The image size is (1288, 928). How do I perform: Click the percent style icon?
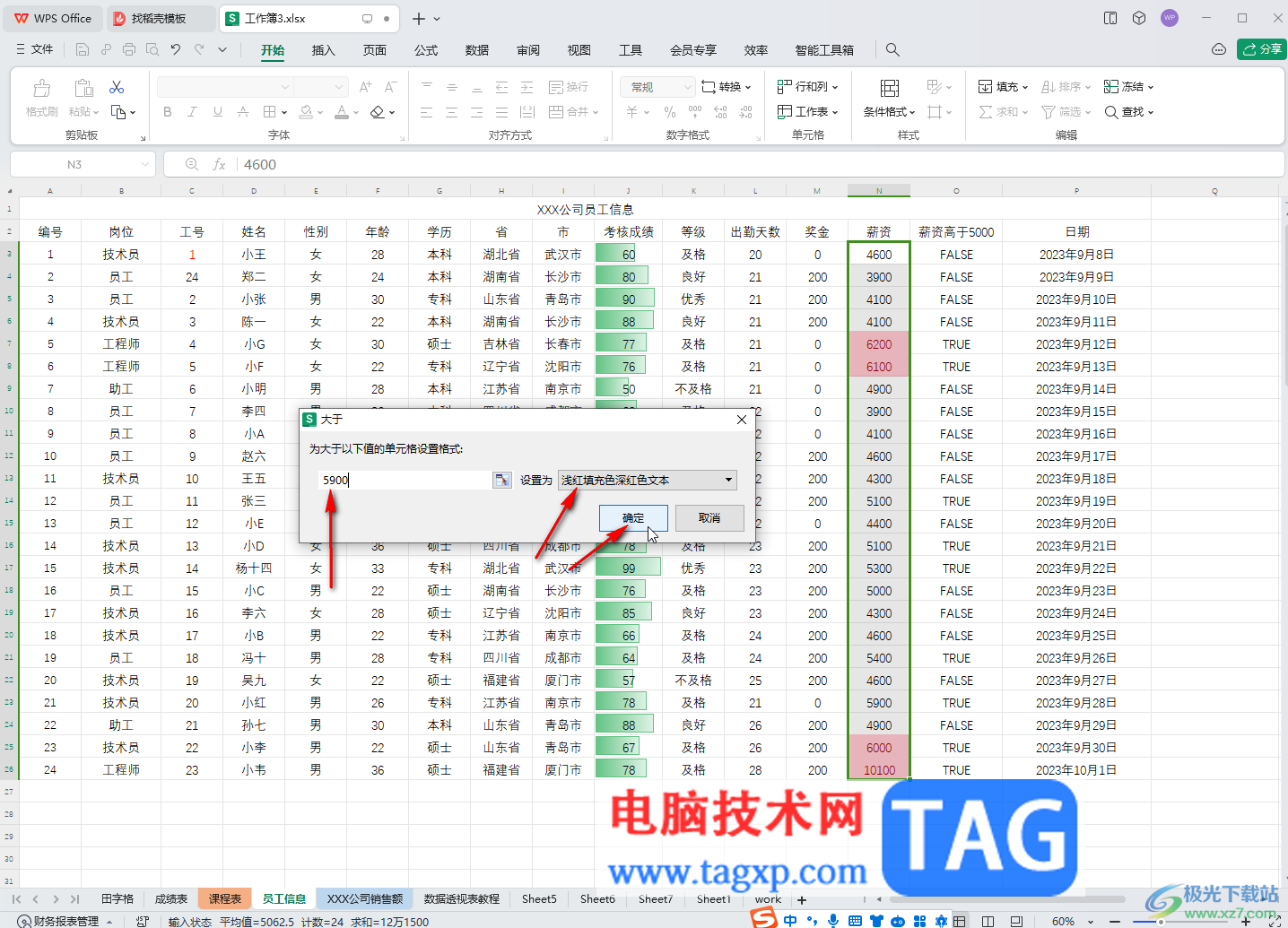click(x=670, y=112)
